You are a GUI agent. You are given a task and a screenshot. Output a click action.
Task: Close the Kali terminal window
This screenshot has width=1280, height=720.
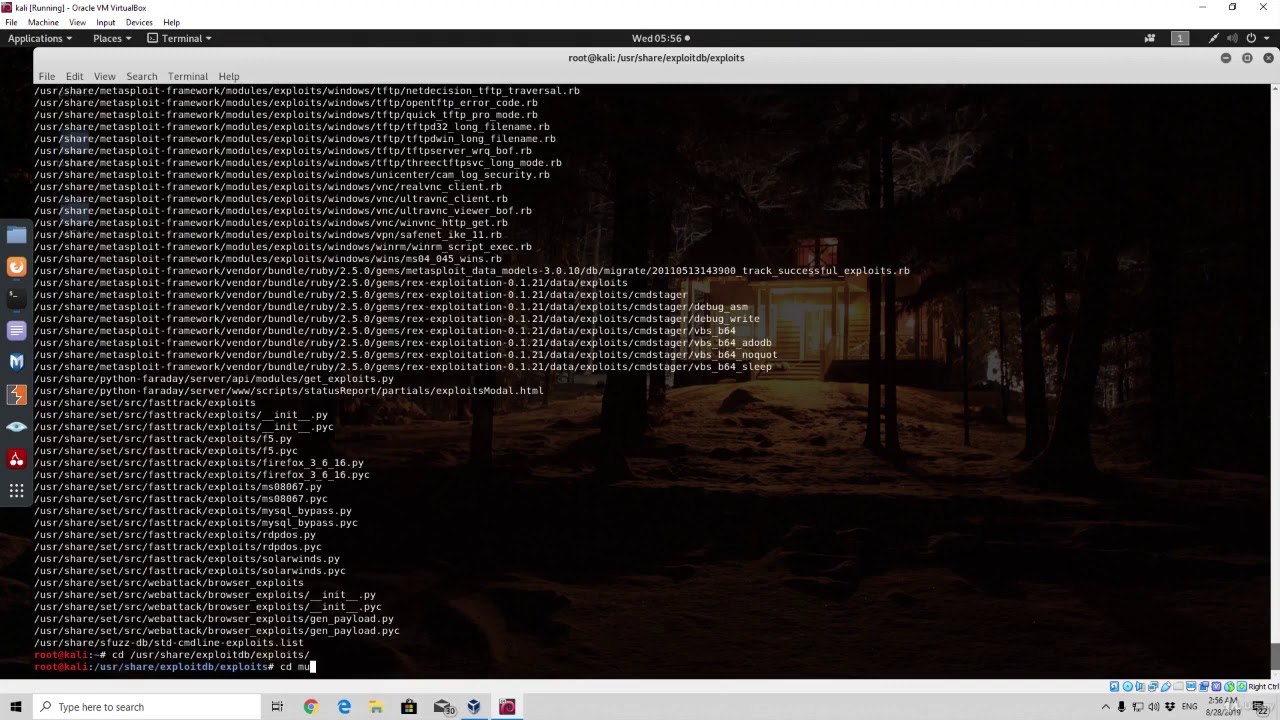coord(1268,58)
